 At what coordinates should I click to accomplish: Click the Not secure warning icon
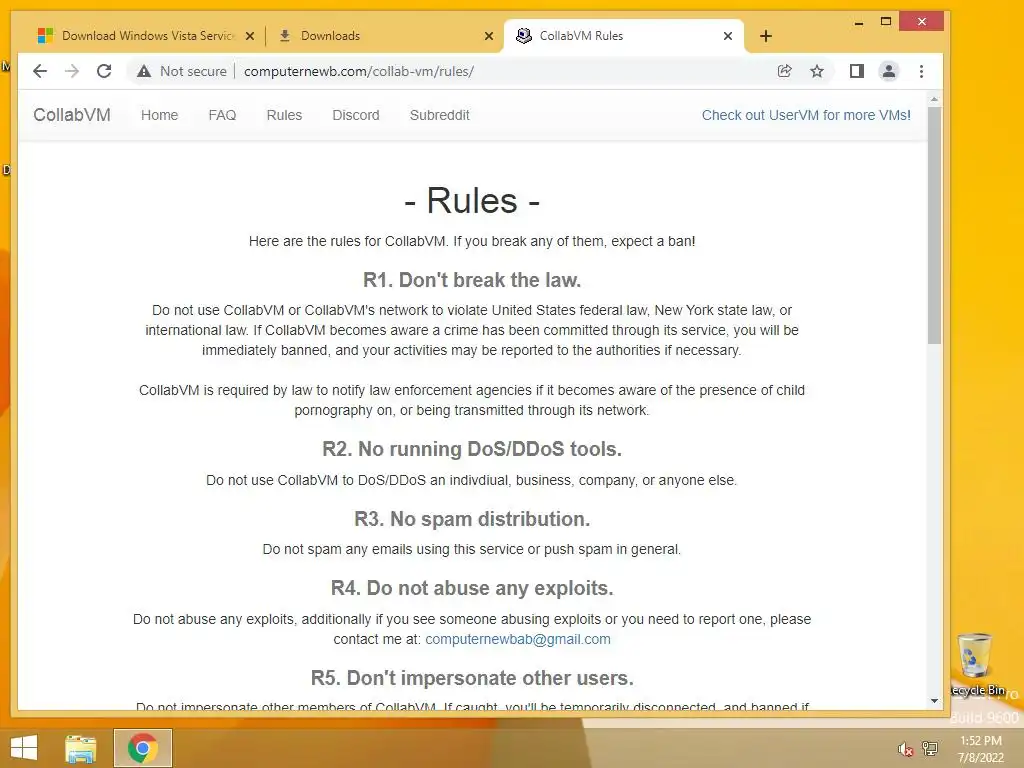click(144, 71)
